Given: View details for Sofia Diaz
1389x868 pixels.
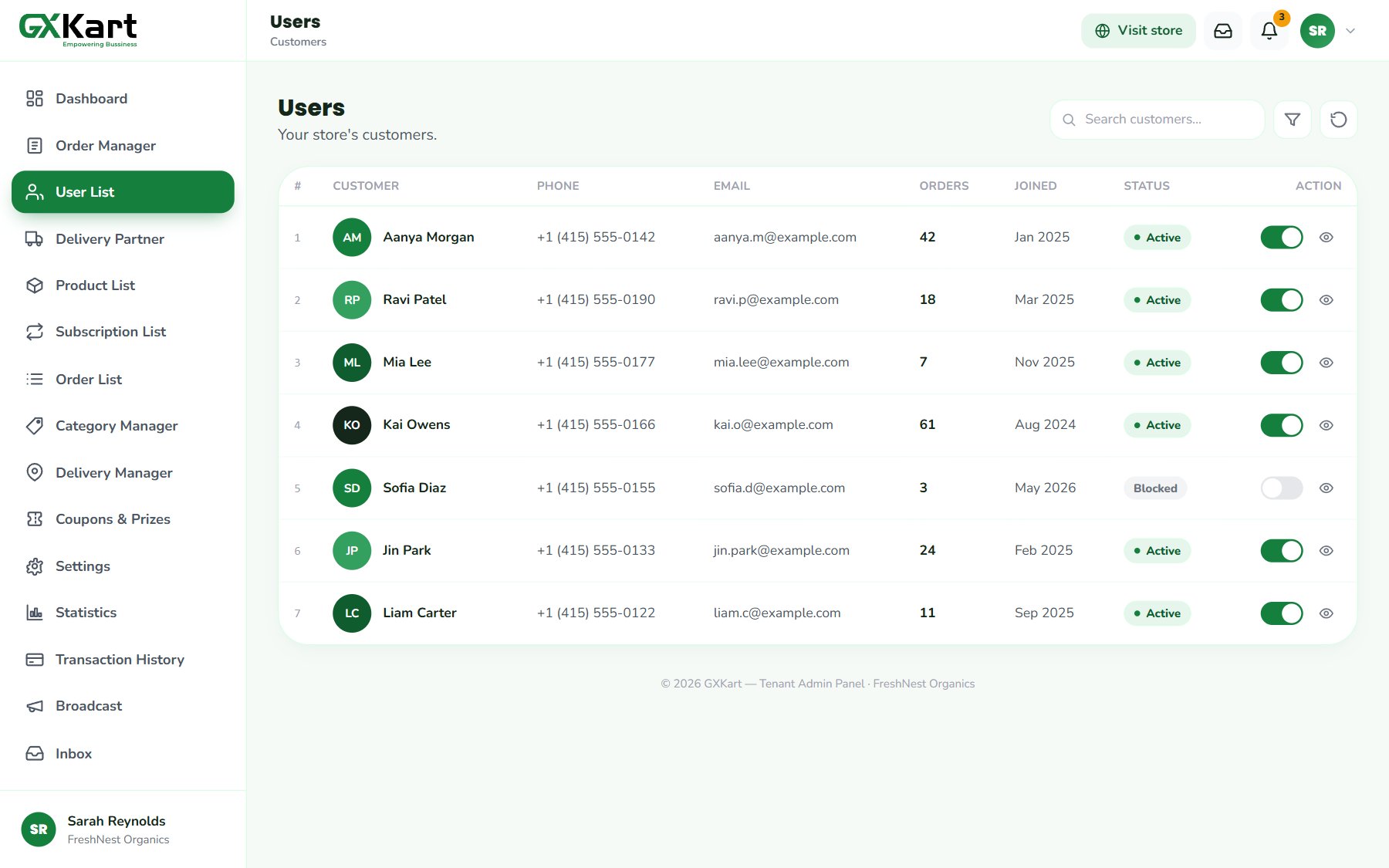Looking at the screenshot, I should point(1326,488).
